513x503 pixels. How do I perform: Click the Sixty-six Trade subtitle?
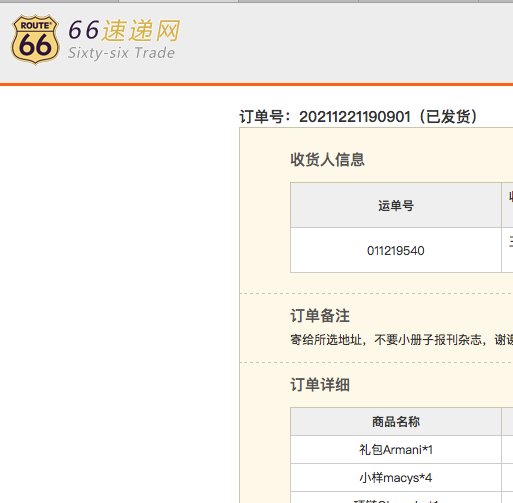pyautogui.click(x=121, y=53)
